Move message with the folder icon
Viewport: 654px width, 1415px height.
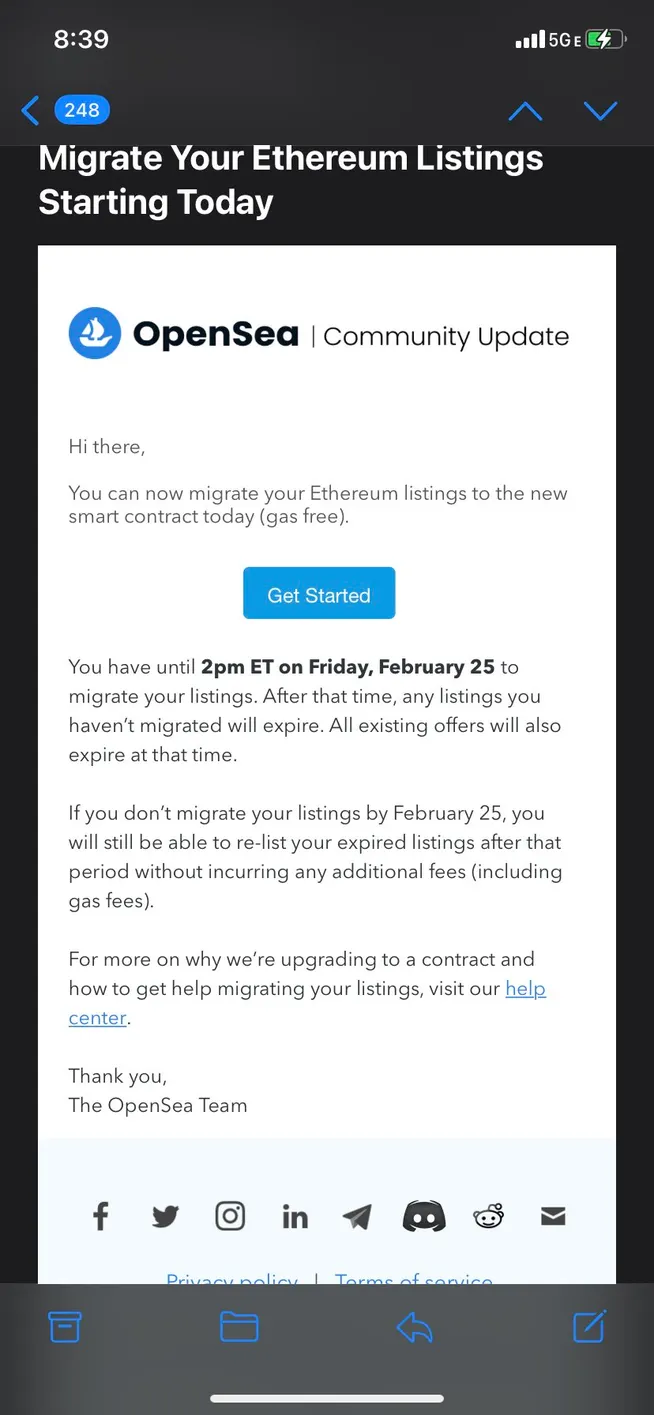coord(239,1327)
